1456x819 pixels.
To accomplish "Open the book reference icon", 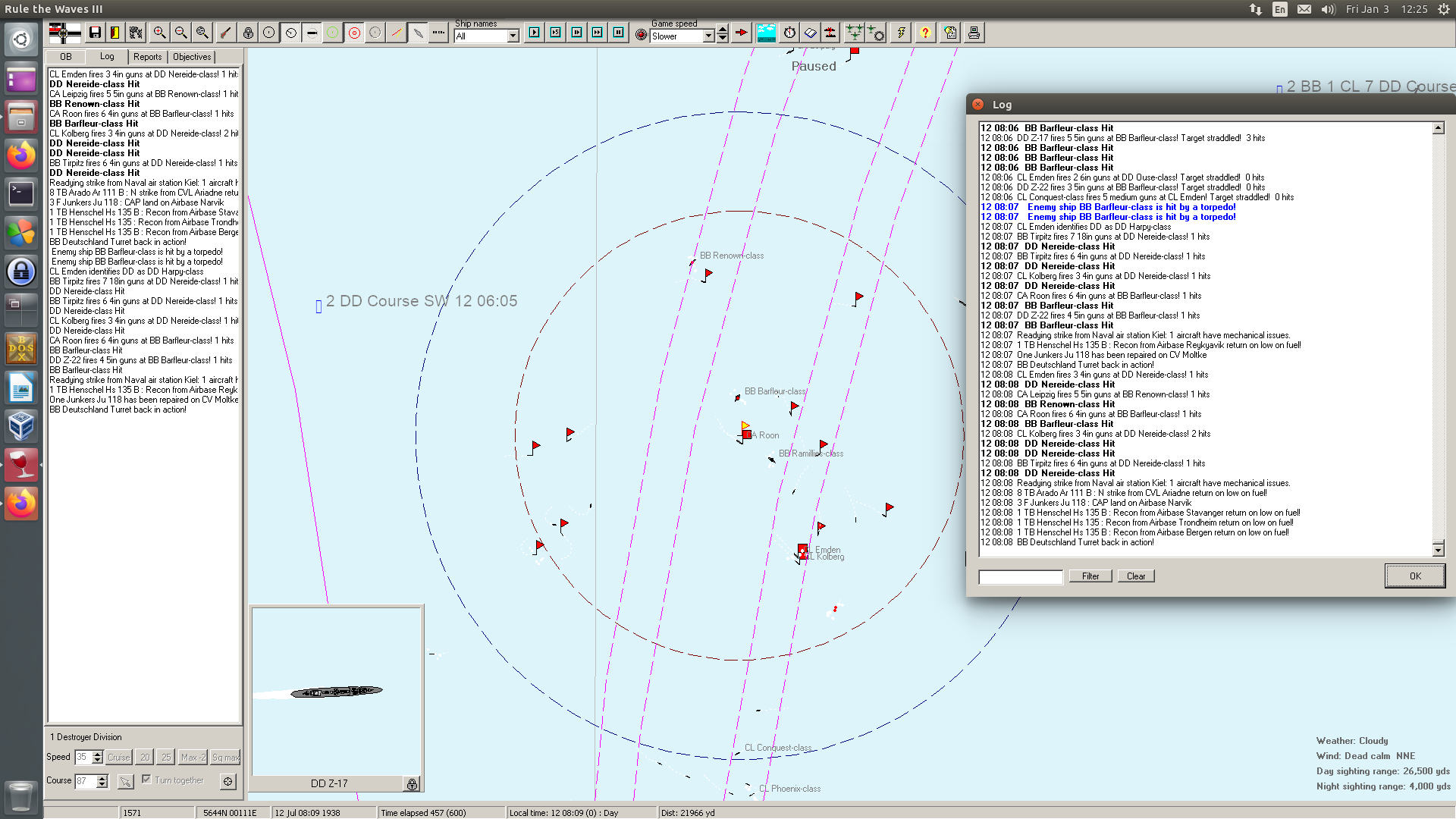I will (x=811, y=33).
